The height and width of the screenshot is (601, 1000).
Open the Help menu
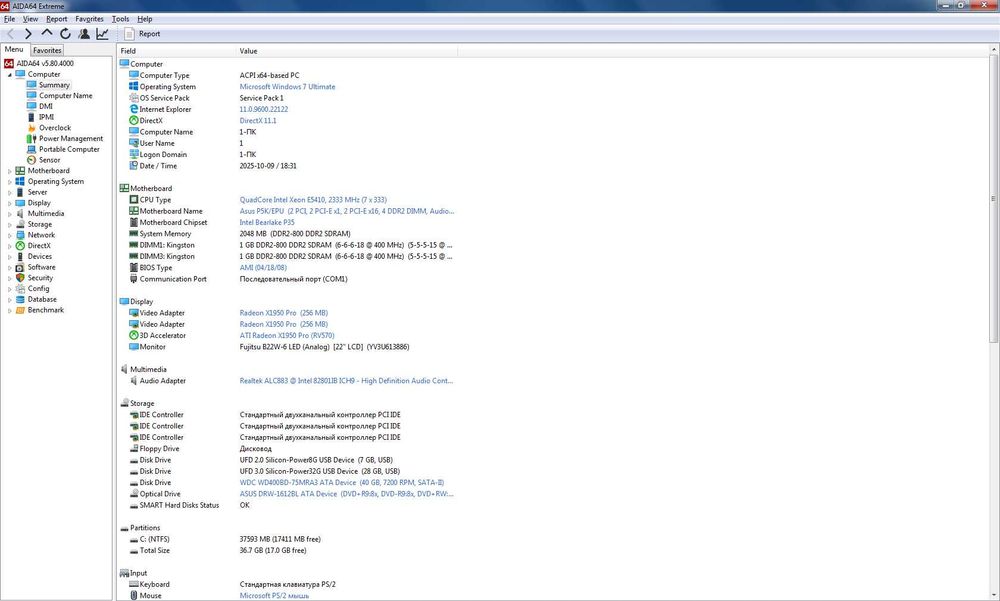[145, 19]
